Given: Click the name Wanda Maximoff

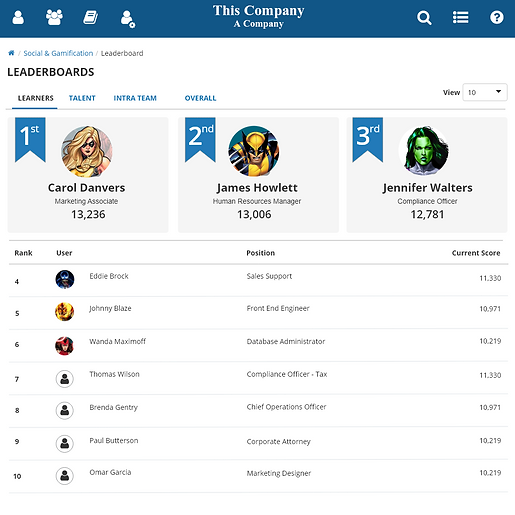Looking at the screenshot, I should (x=118, y=341).
